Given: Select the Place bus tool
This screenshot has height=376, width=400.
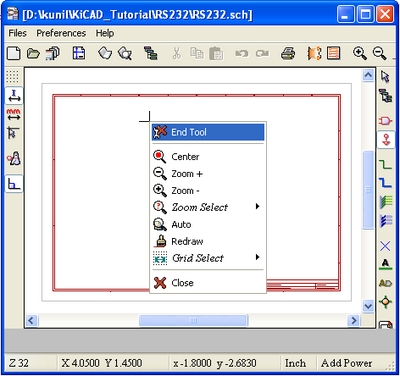Looking at the screenshot, I should (x=386, y=183).
